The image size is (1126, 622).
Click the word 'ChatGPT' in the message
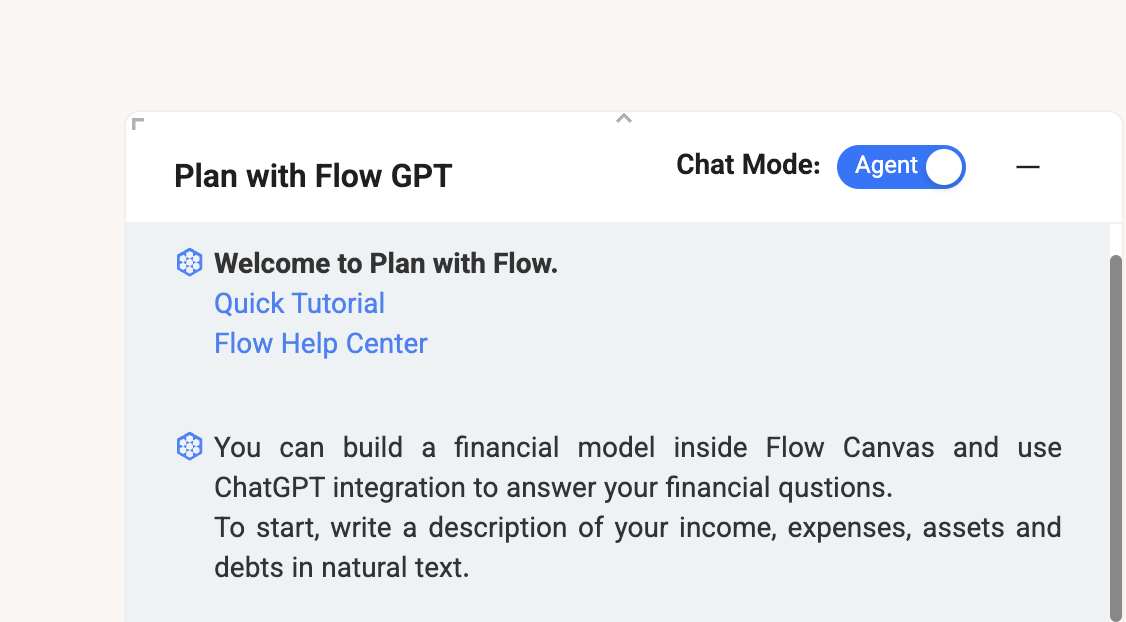click(x=269, y=488)
